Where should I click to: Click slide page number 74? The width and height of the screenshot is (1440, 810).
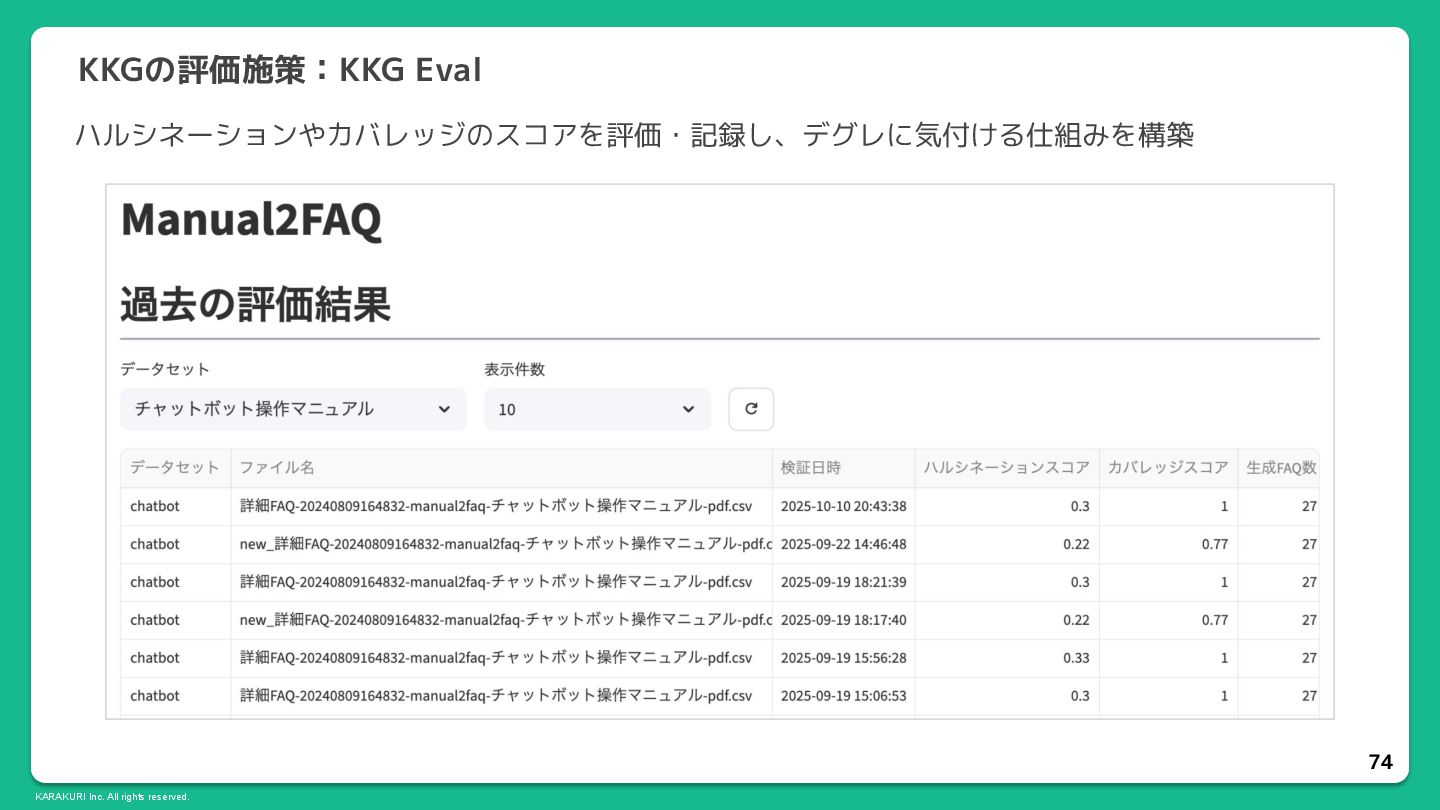point(1380,762)
